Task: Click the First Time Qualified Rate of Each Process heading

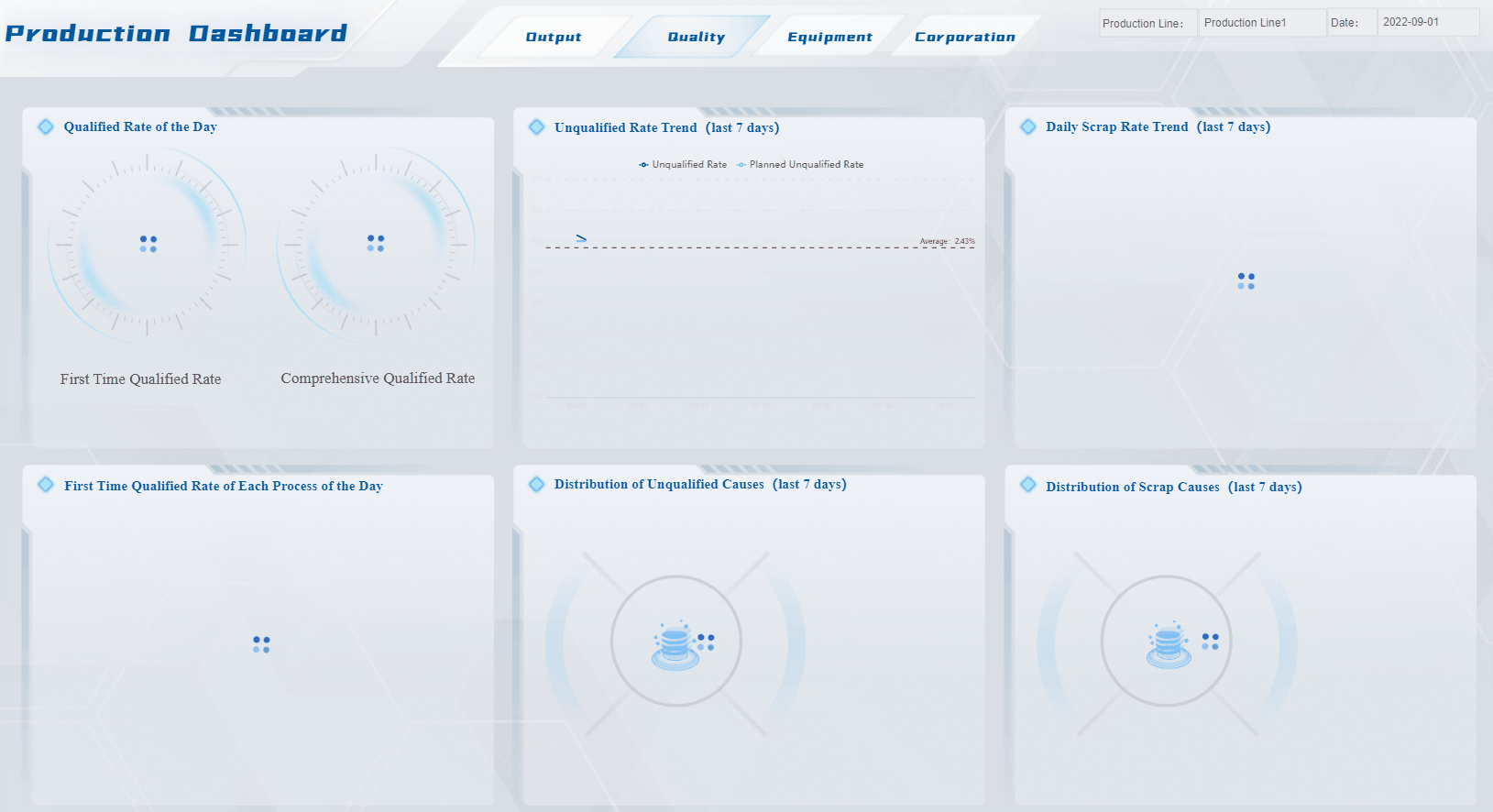Action: pos(224,486)
